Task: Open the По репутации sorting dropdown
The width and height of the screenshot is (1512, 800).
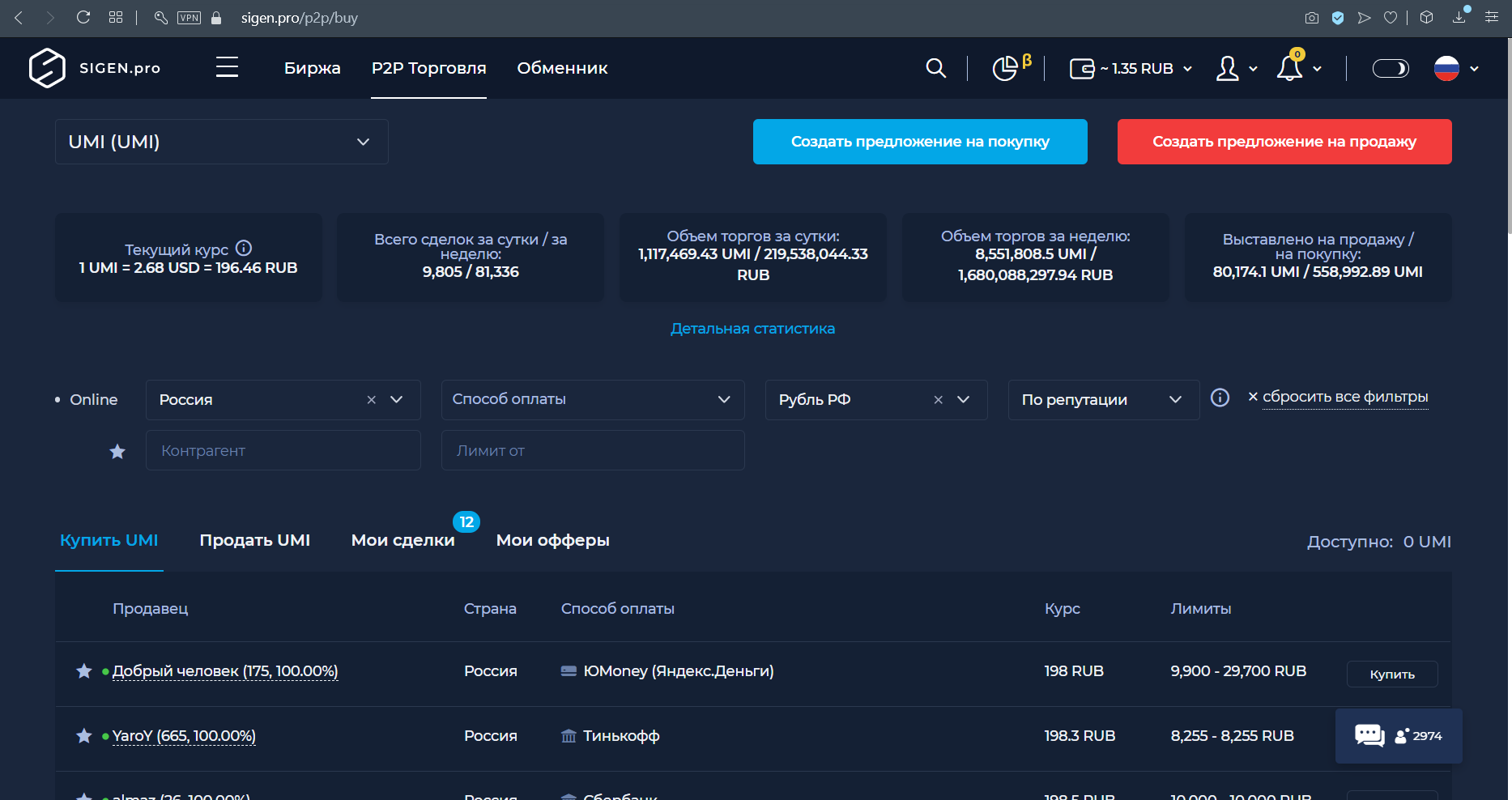Action: [1104, 400]
